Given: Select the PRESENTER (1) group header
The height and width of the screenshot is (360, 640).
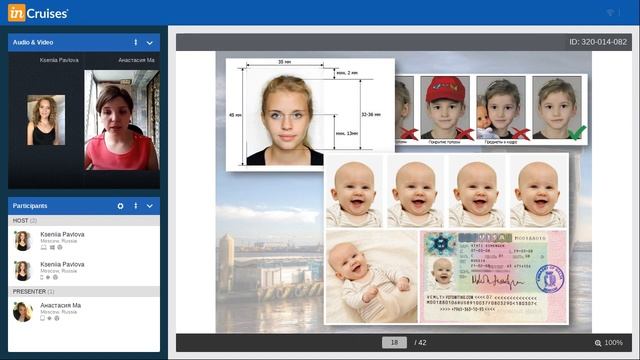Looking at the screenshot, I should [x=84, y=291].
